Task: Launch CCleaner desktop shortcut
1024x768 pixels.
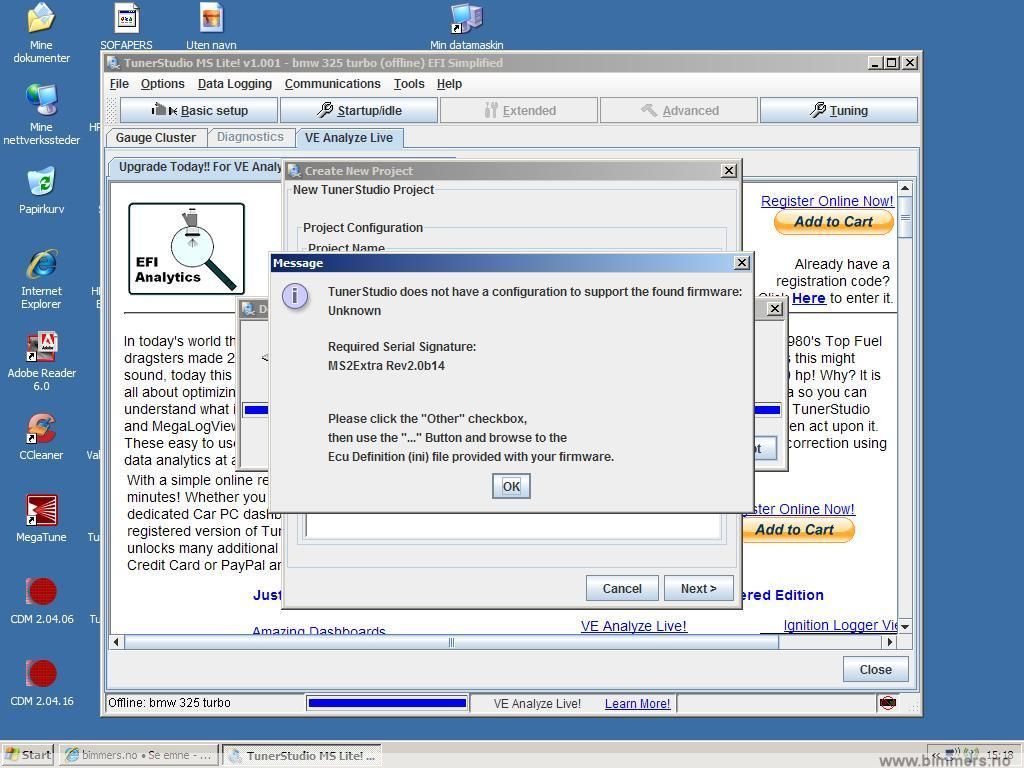Action: point(41,436)
